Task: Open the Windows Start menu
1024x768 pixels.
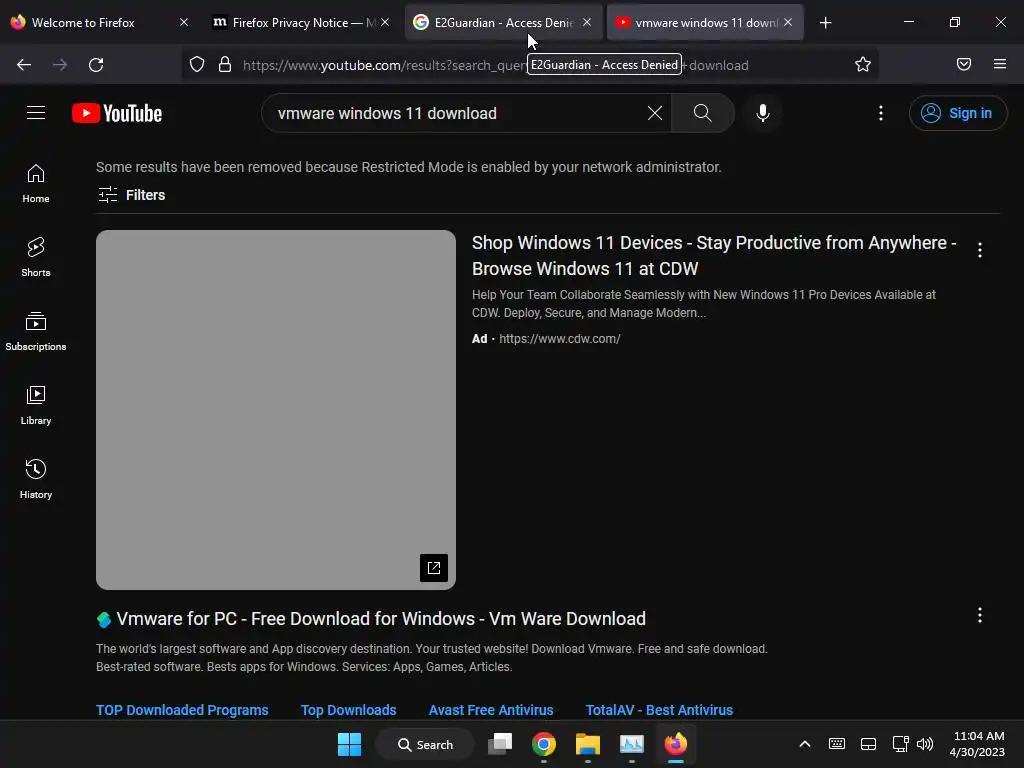Action: pos(349,744)
